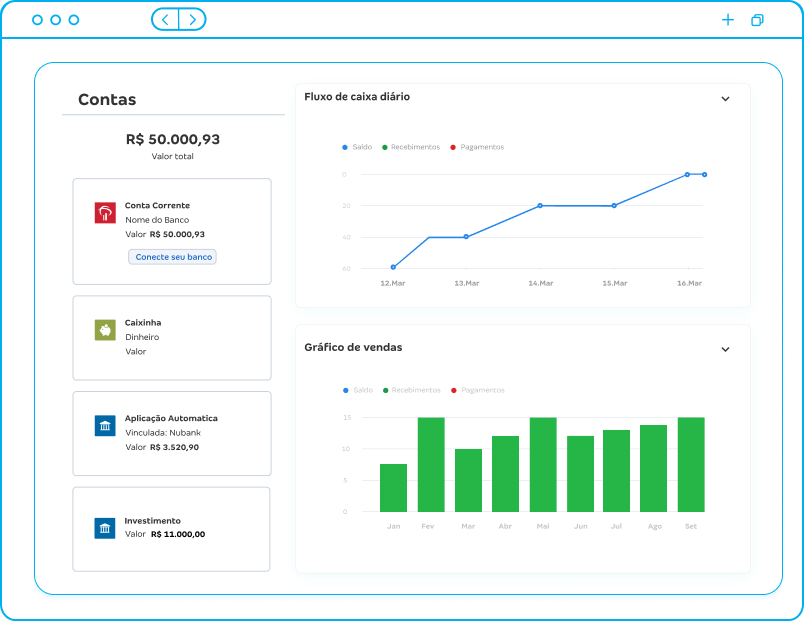Go back using the left arrow button
Screen dimensions: 804x621
tap(166, 19)
